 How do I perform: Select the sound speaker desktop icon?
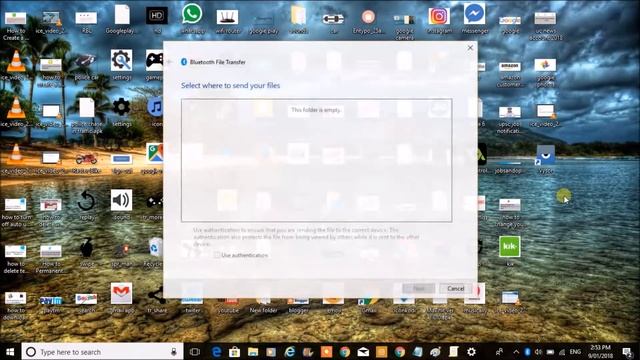point(121,204)
